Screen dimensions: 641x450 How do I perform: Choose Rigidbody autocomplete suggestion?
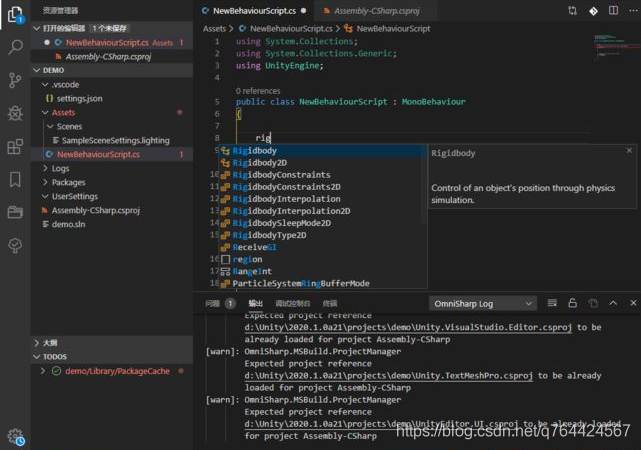(x=323, y=150)
